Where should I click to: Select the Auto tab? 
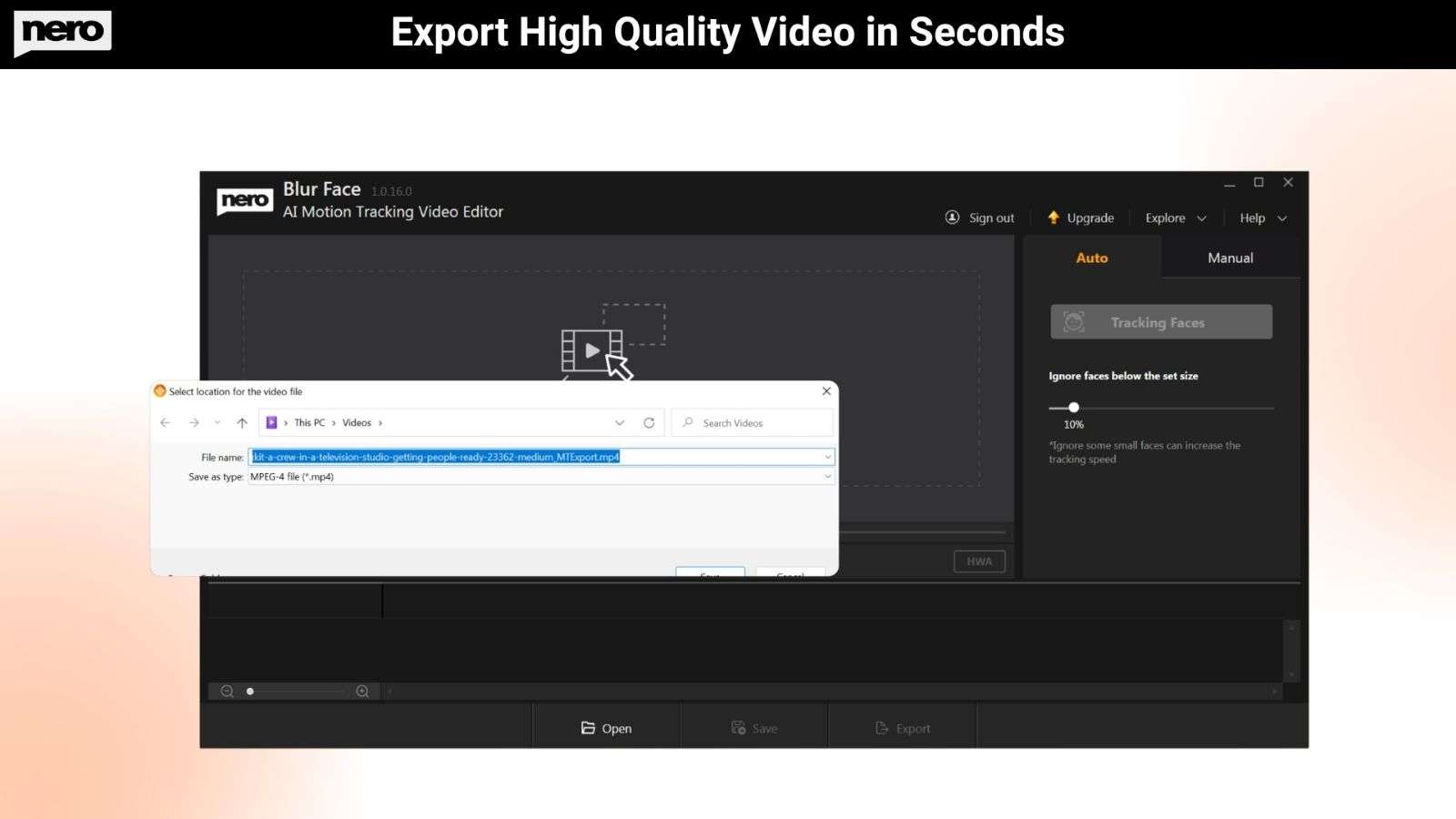tap(1091, 258)
